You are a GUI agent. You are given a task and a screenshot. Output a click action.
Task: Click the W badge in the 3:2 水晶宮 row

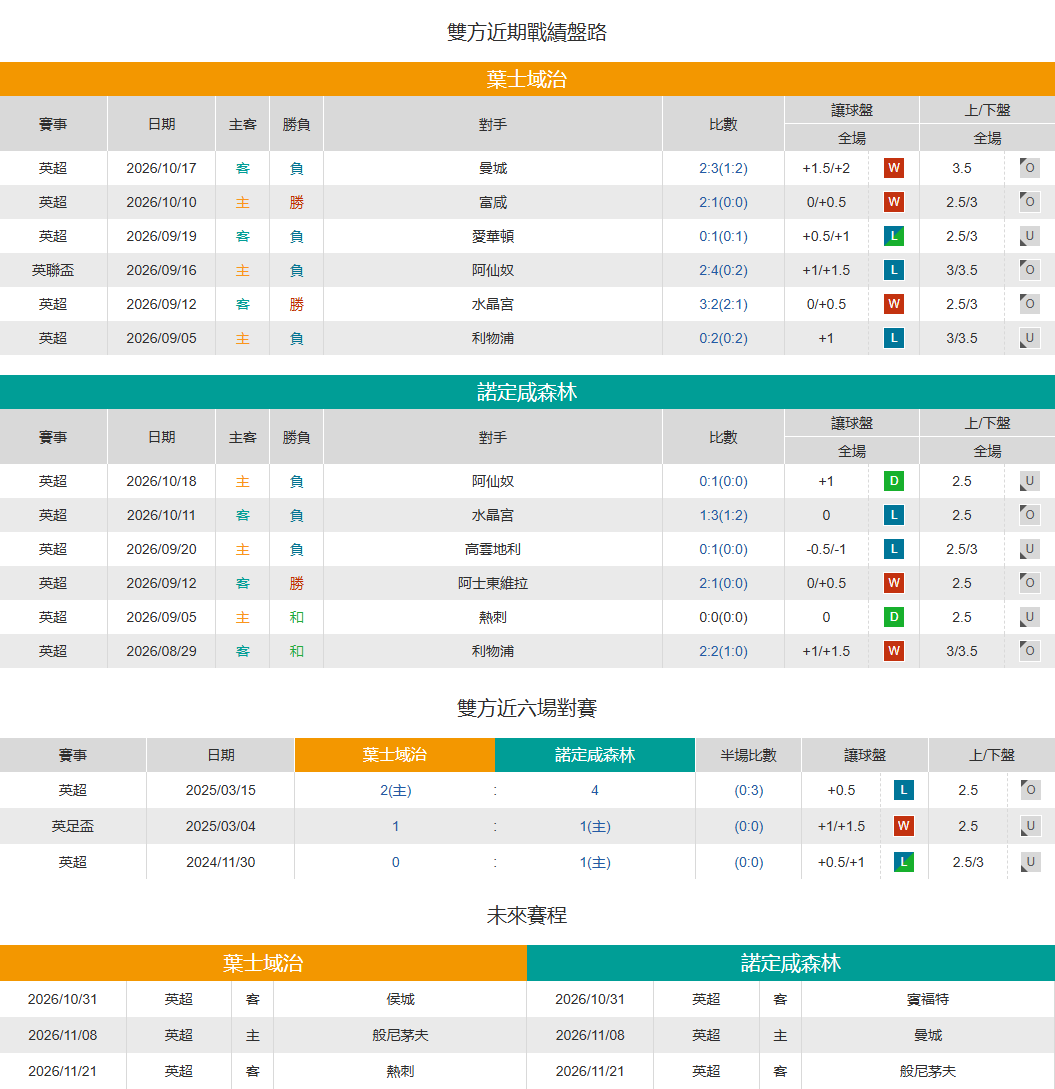click(x=893, y=304)
